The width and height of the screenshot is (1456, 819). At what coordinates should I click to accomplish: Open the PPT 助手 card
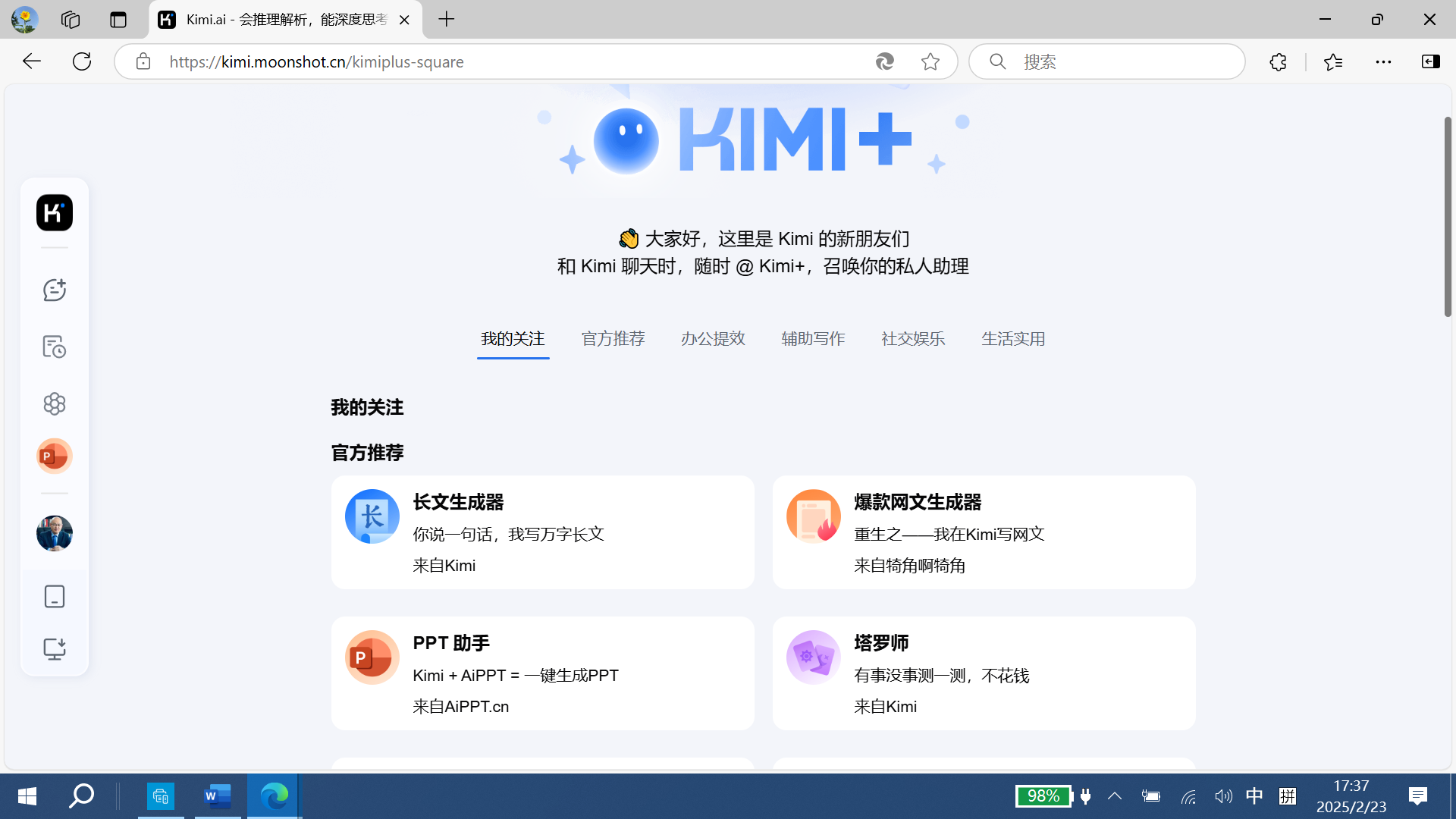[x=543, y=673]
